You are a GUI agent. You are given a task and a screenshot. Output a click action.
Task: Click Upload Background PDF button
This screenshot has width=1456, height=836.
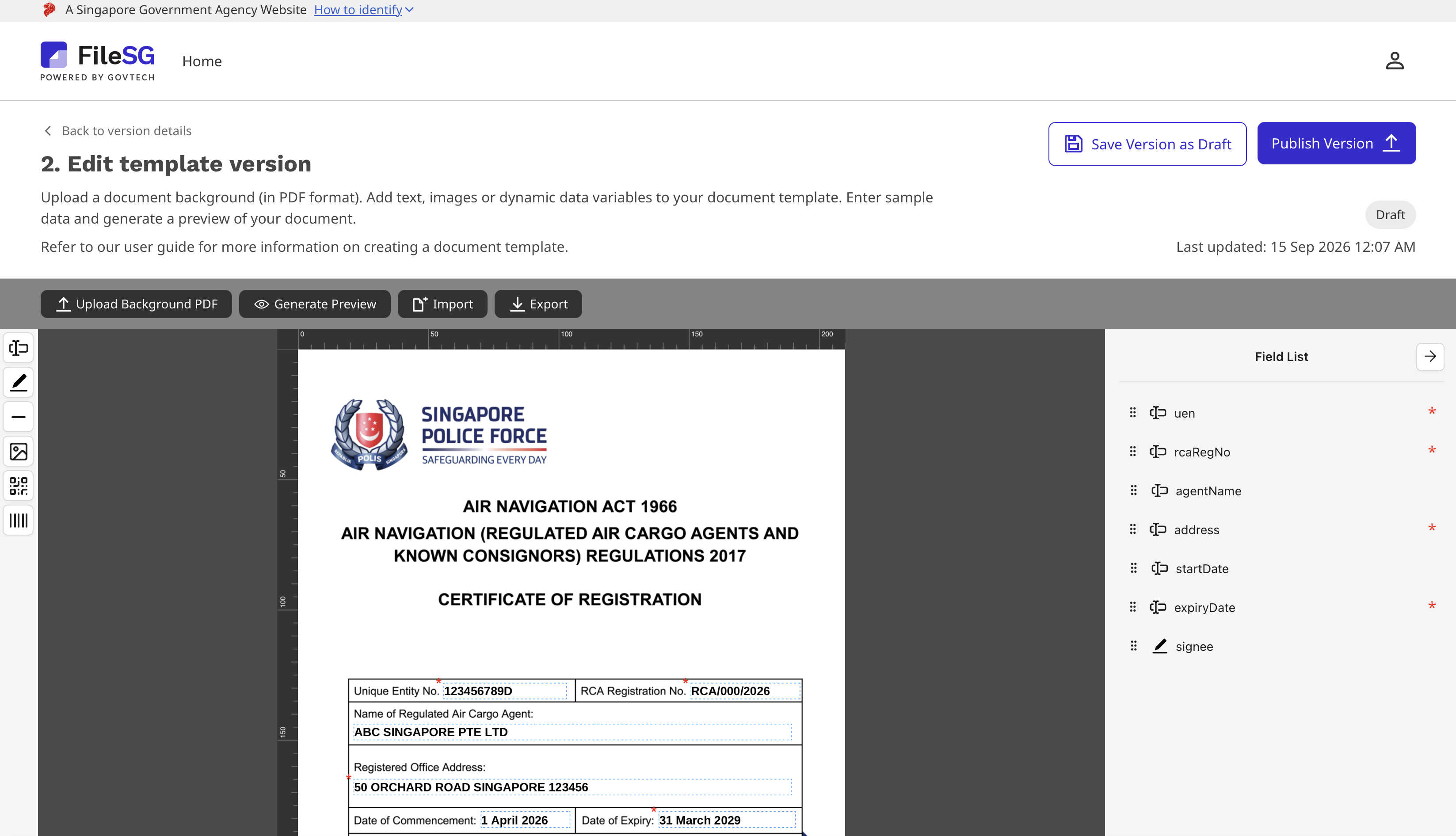click(x=136, y=304)
